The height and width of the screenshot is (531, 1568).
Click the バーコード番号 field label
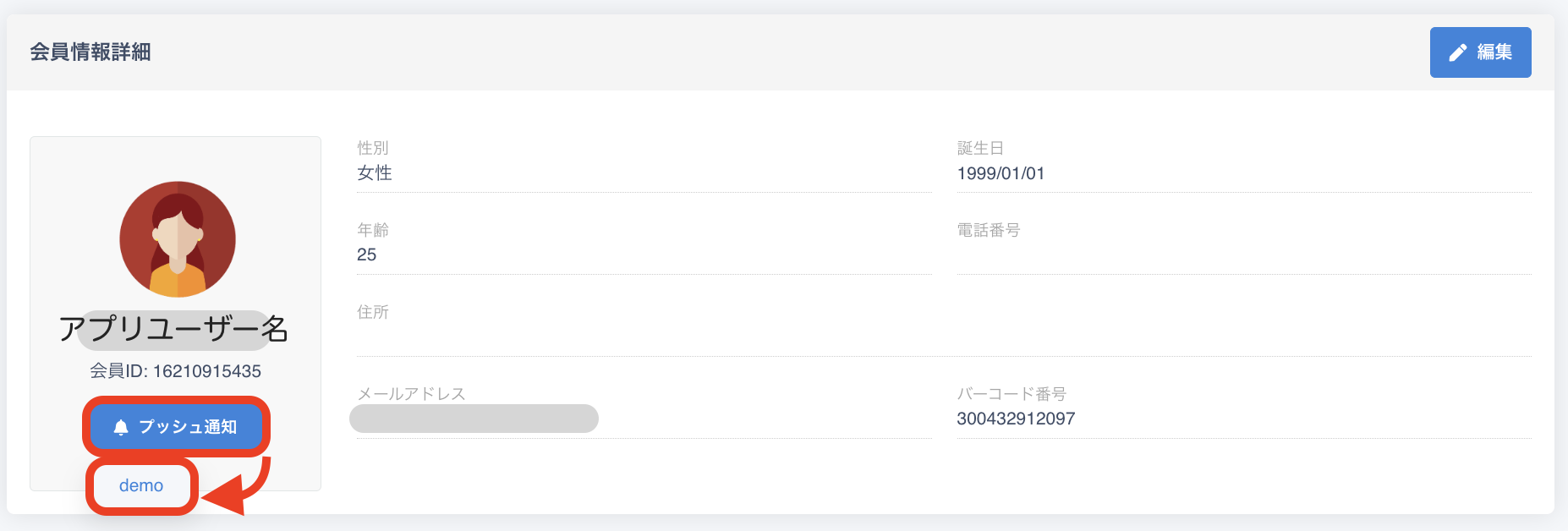[1012, 394]
